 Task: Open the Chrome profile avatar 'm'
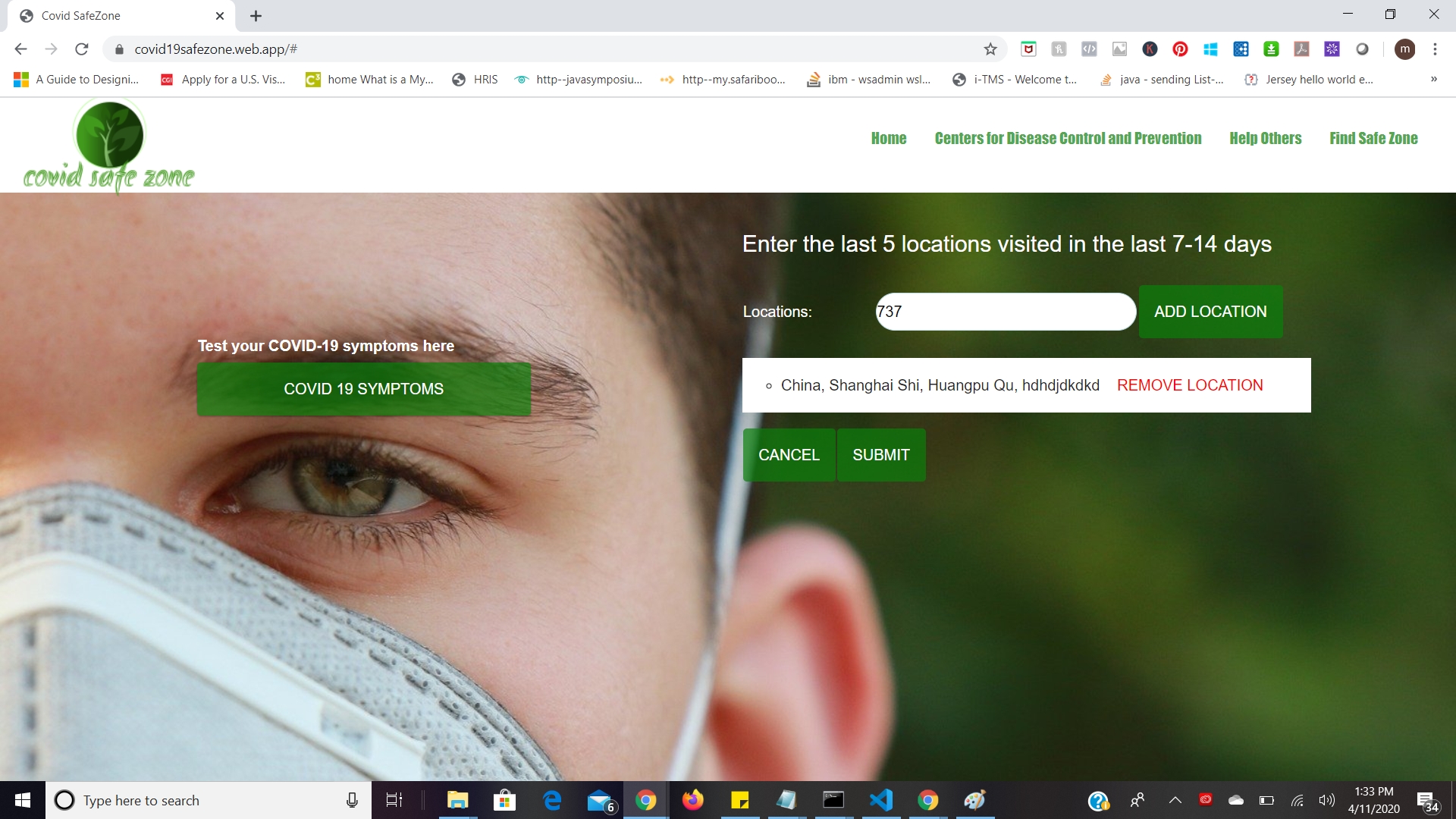click(1404, 49)
